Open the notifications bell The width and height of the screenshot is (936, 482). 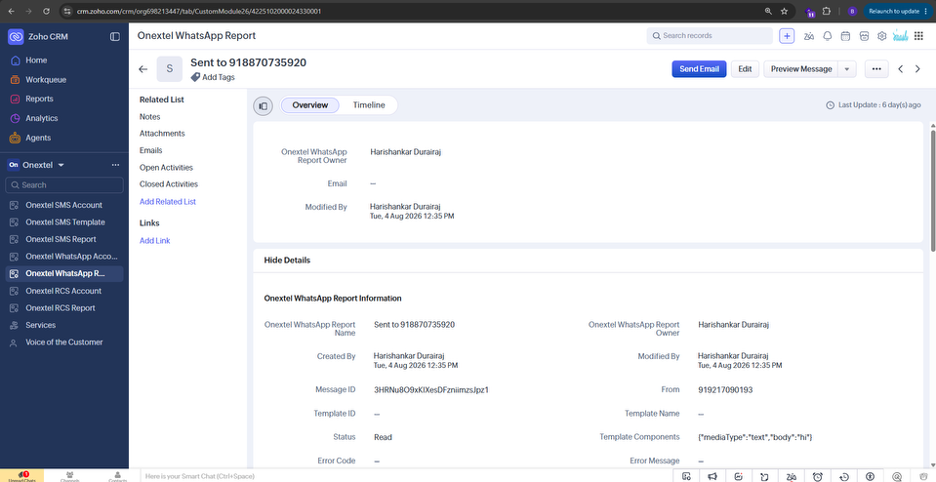click(827, 36)
